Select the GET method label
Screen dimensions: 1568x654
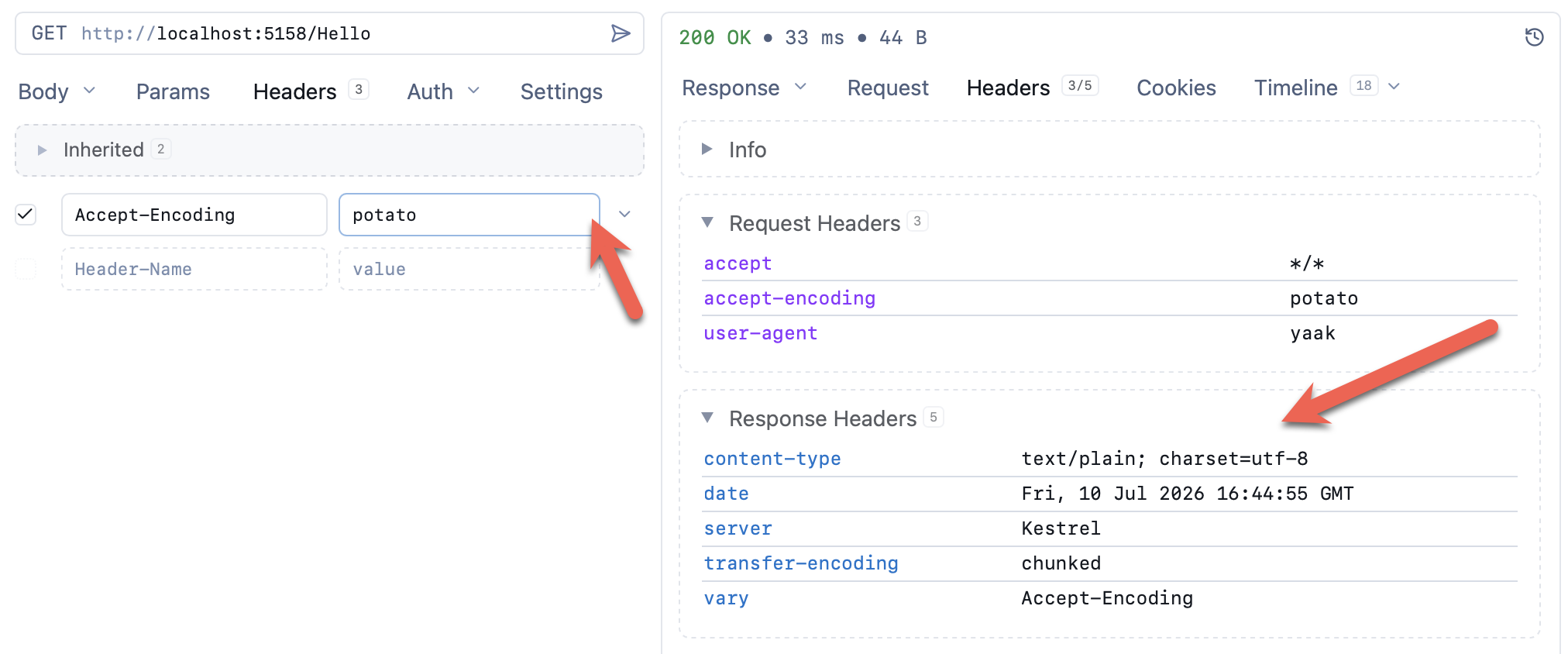point(49,33)
